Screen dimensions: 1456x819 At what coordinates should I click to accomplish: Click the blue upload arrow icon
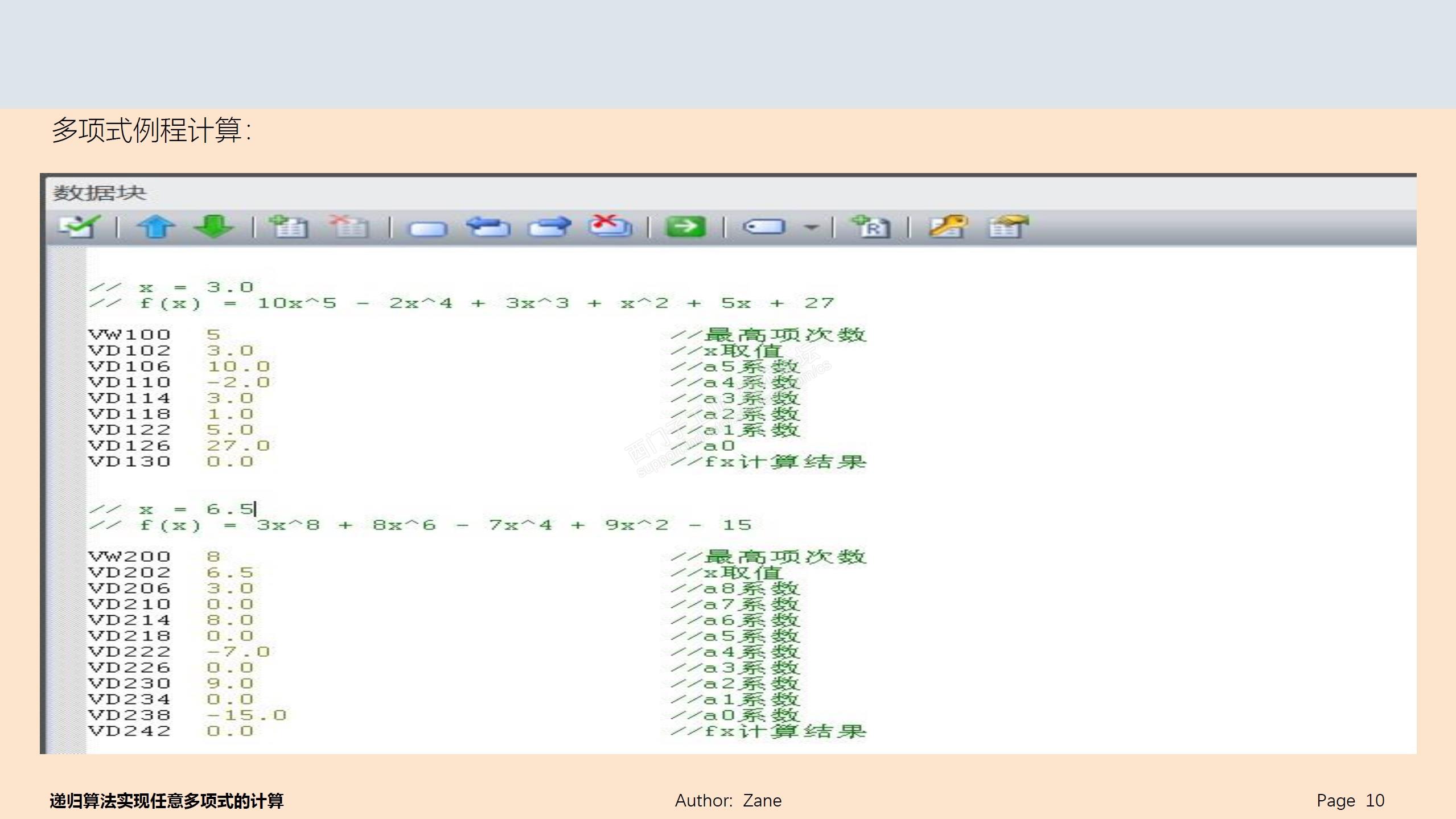coord(155,227)
